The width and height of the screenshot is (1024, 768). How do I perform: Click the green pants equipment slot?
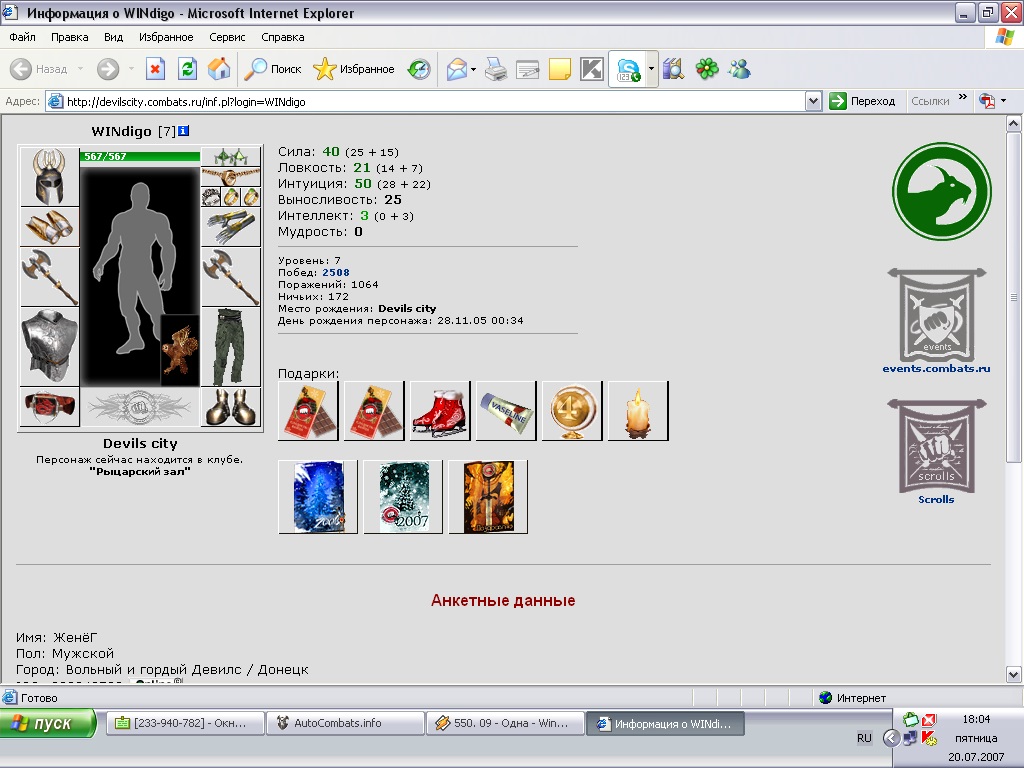pyautogui.click(x=231, y=346)
